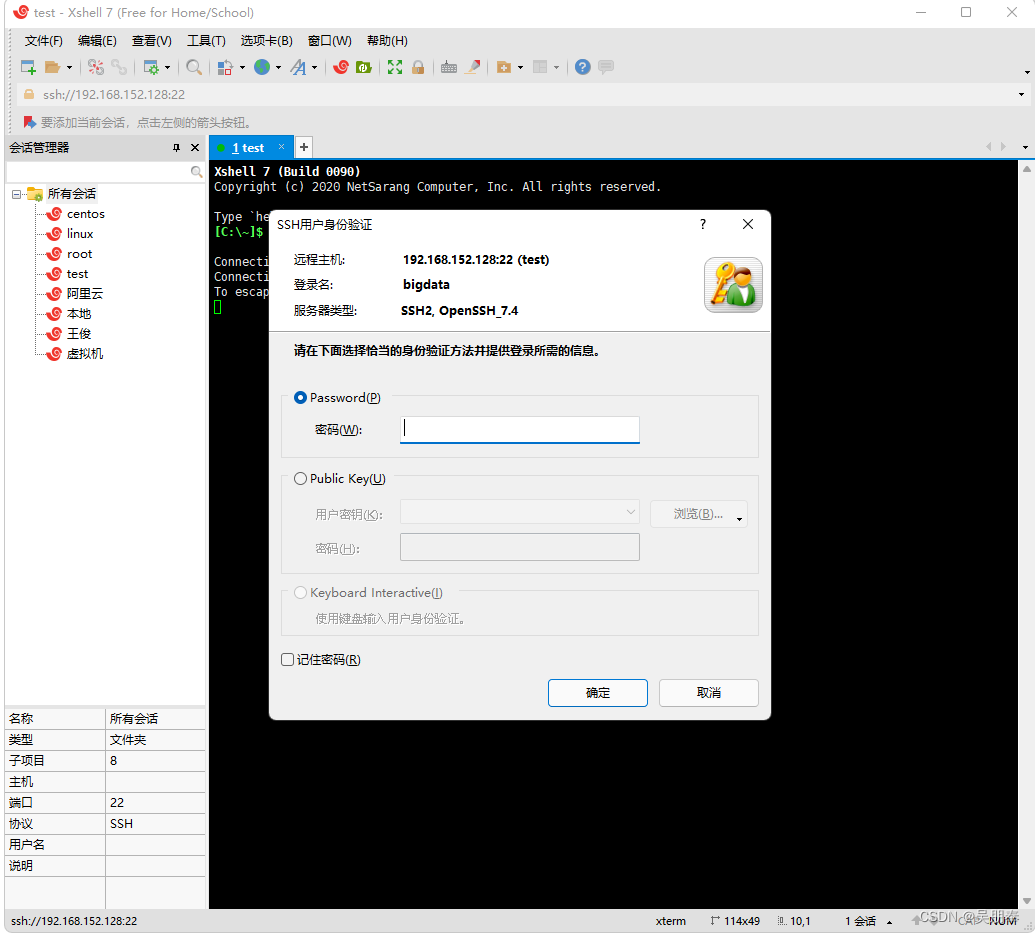1035x934 pixels.
Task: Click the globe encoding toolbar icon
Action: point(262,67)
